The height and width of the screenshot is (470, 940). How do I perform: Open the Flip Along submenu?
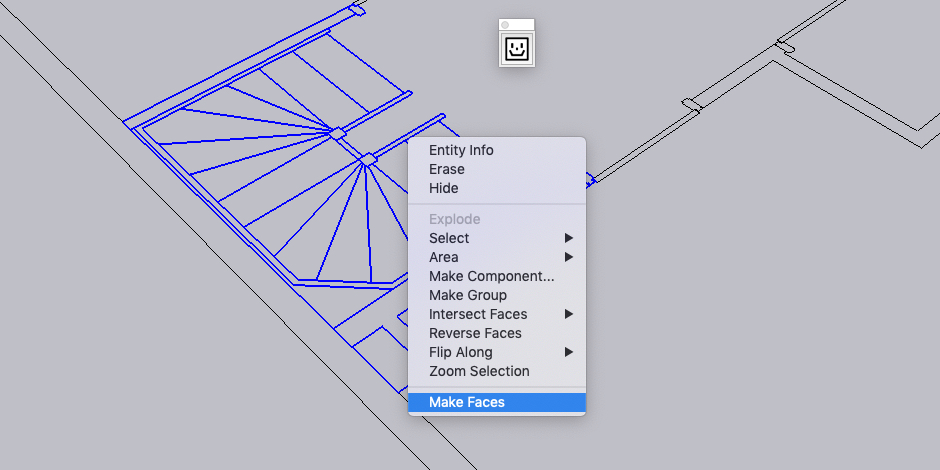496,352
